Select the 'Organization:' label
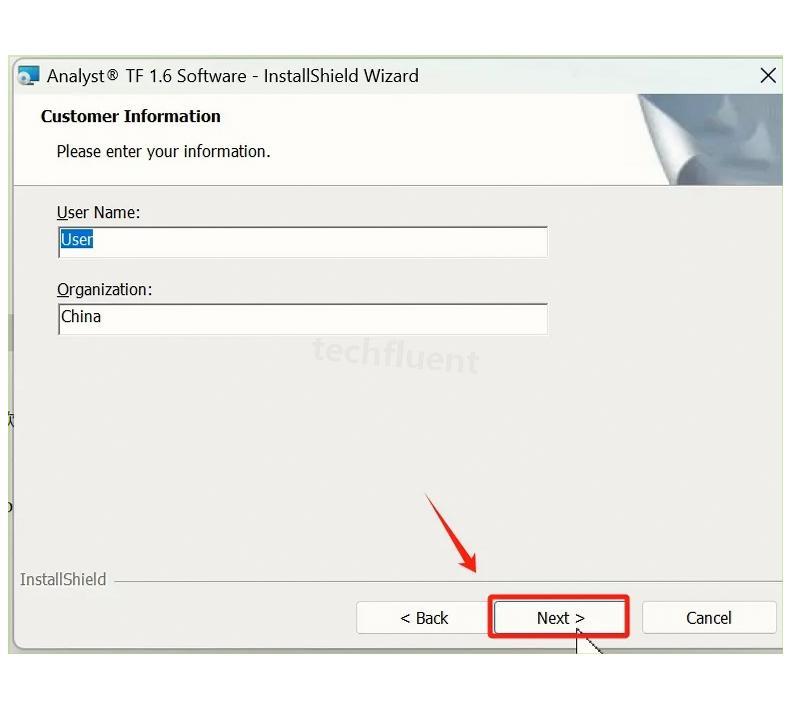 104,289
